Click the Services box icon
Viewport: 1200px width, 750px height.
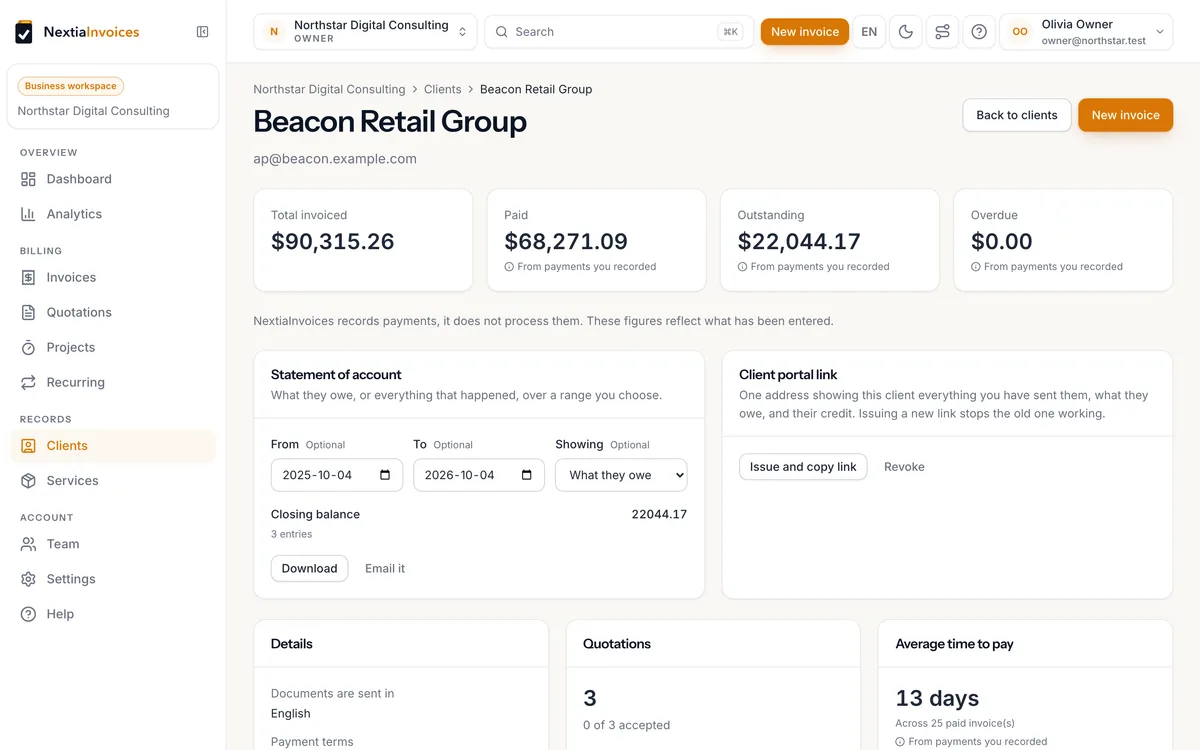28,481
